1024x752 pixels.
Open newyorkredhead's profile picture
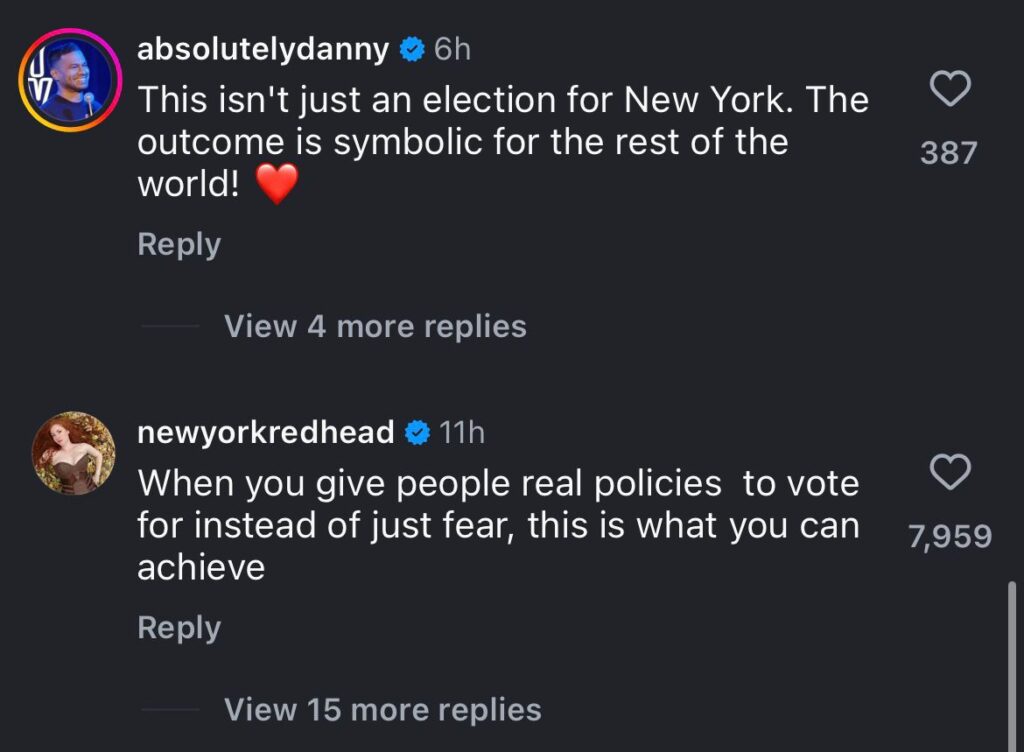point(74,453)
